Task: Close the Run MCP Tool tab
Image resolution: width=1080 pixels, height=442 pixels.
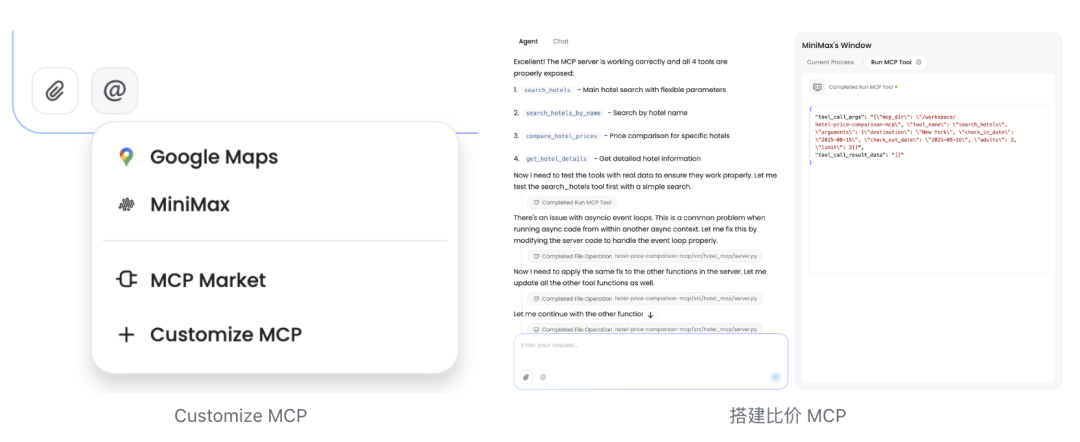Action: tap(918, 62)
